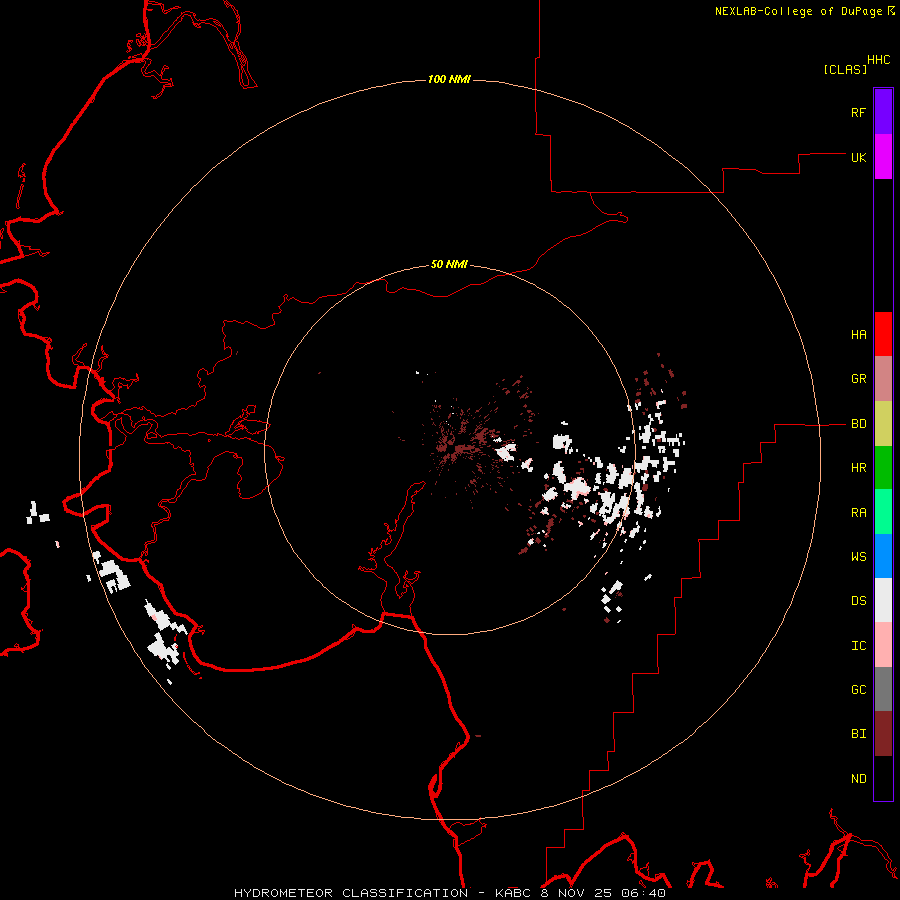
Task: Click the RF legend label
Action: [x=858, y=112]
